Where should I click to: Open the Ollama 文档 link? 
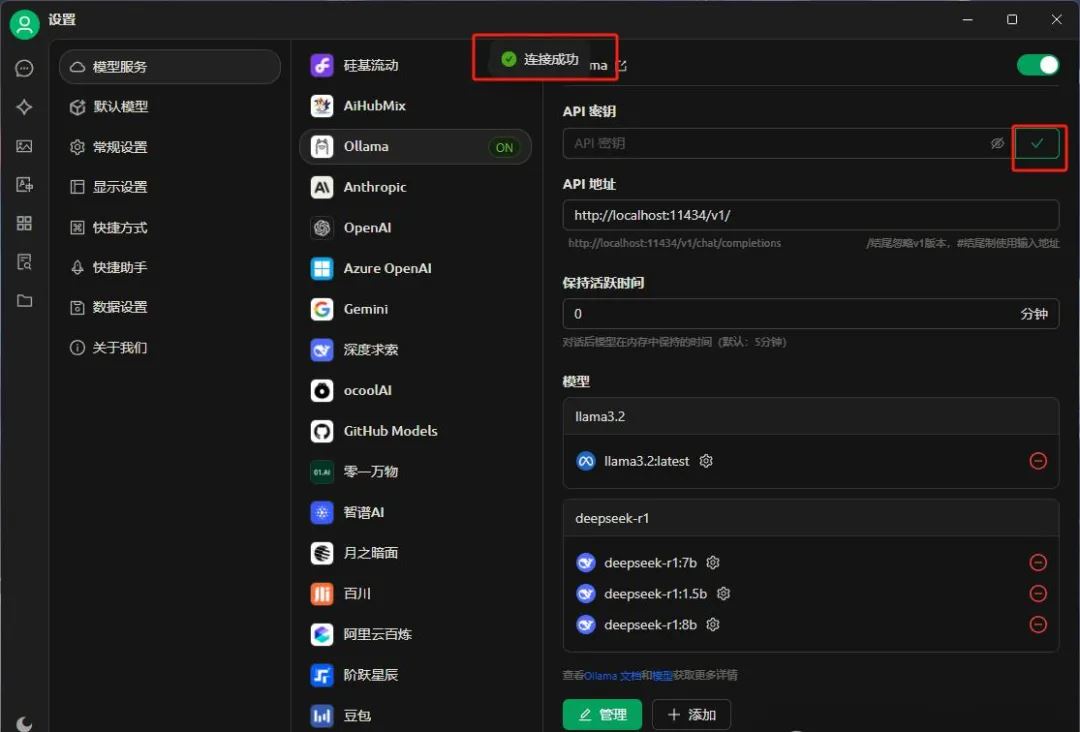coord(612,676)
